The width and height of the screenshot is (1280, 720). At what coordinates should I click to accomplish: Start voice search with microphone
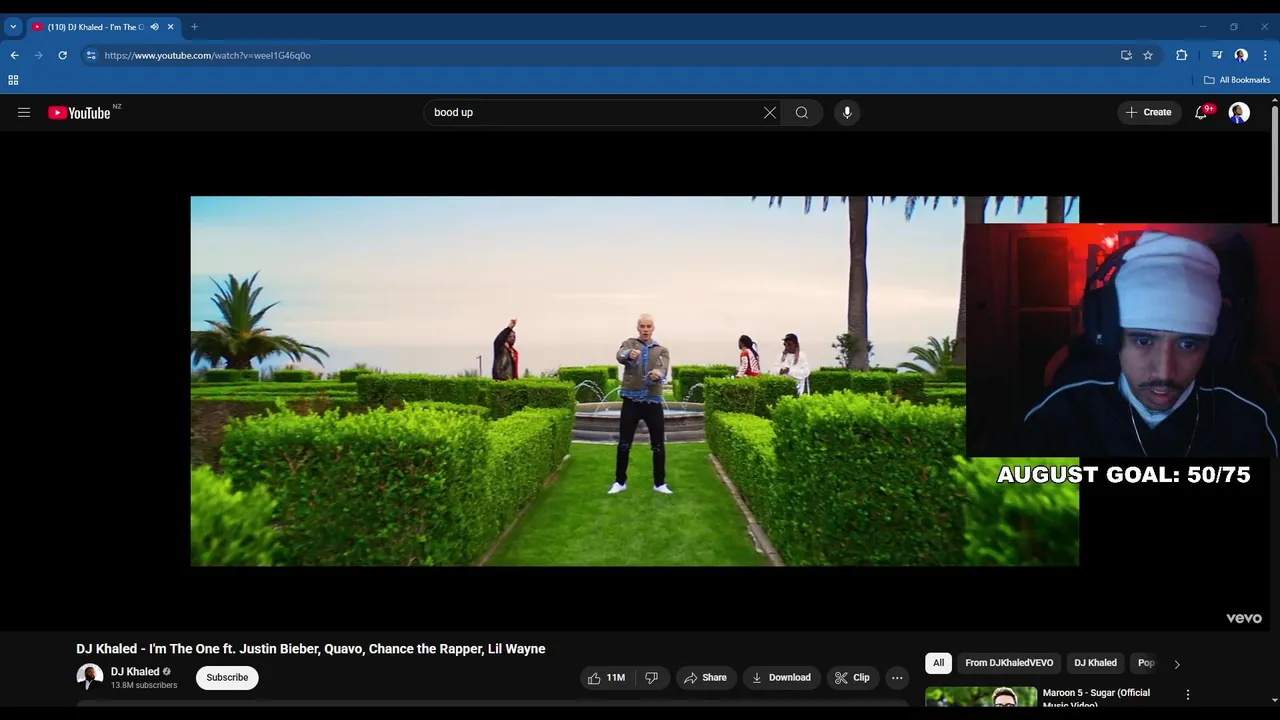pos(847,113)
